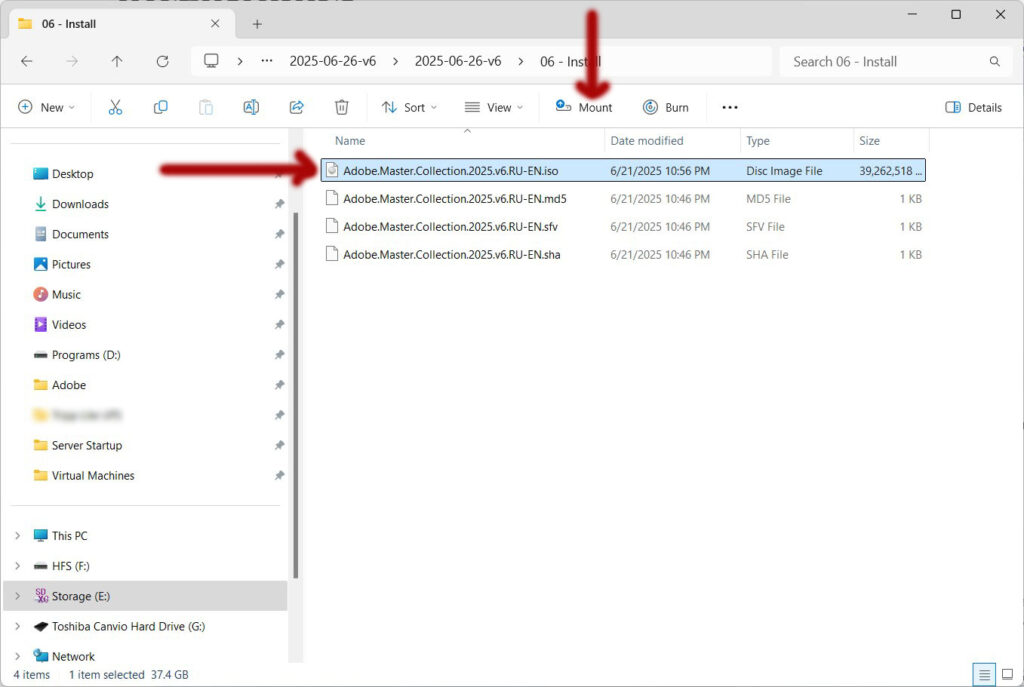Click the Search 06 - Install field

click(885, 61)
